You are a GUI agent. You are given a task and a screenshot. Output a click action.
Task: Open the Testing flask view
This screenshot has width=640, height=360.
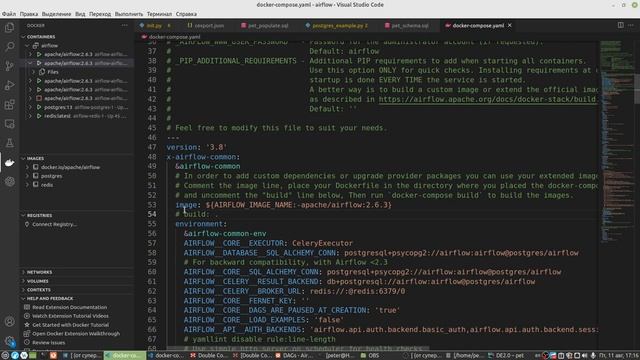click(9, 143)
